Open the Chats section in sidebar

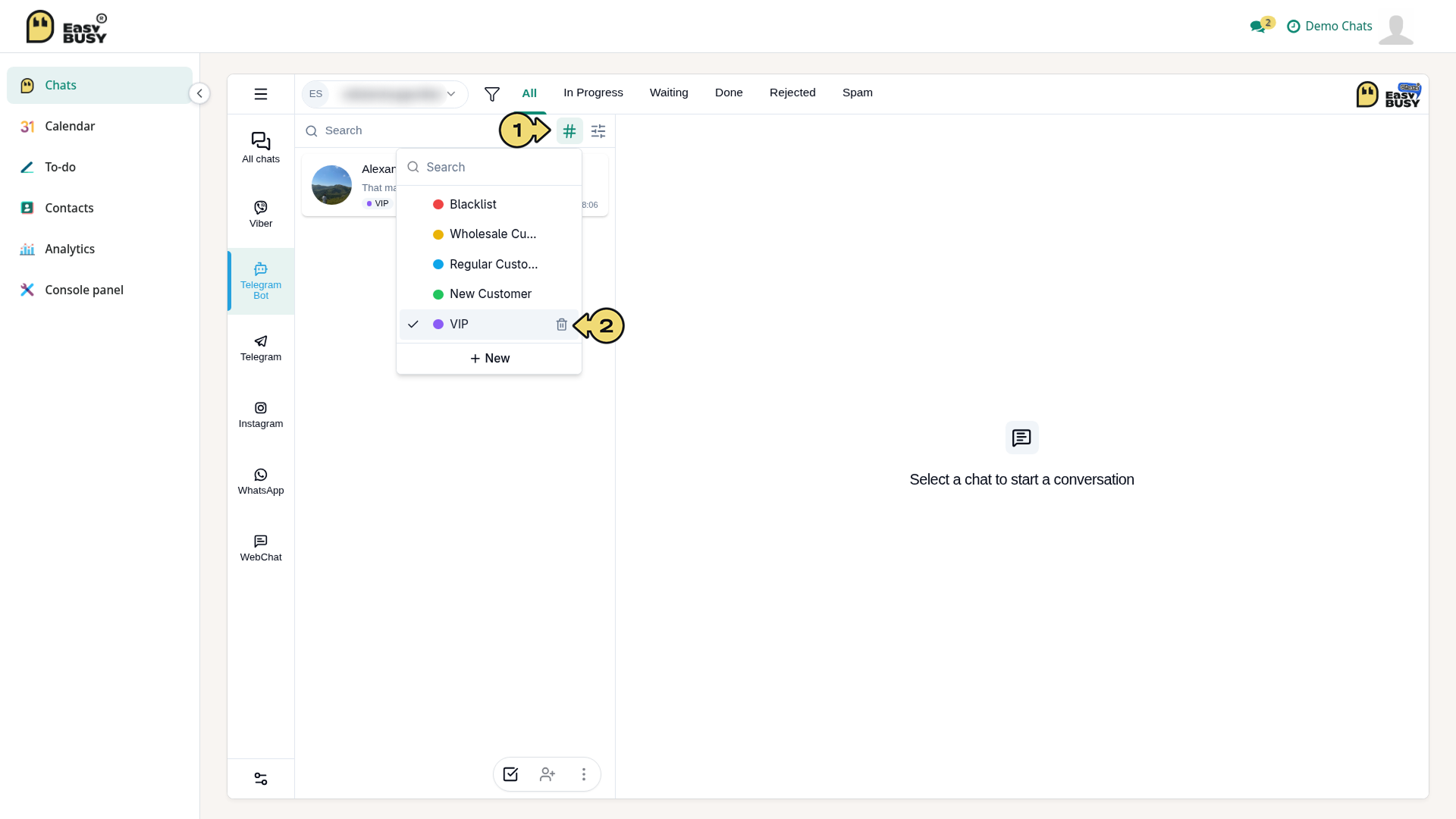[x=99, y=85]
